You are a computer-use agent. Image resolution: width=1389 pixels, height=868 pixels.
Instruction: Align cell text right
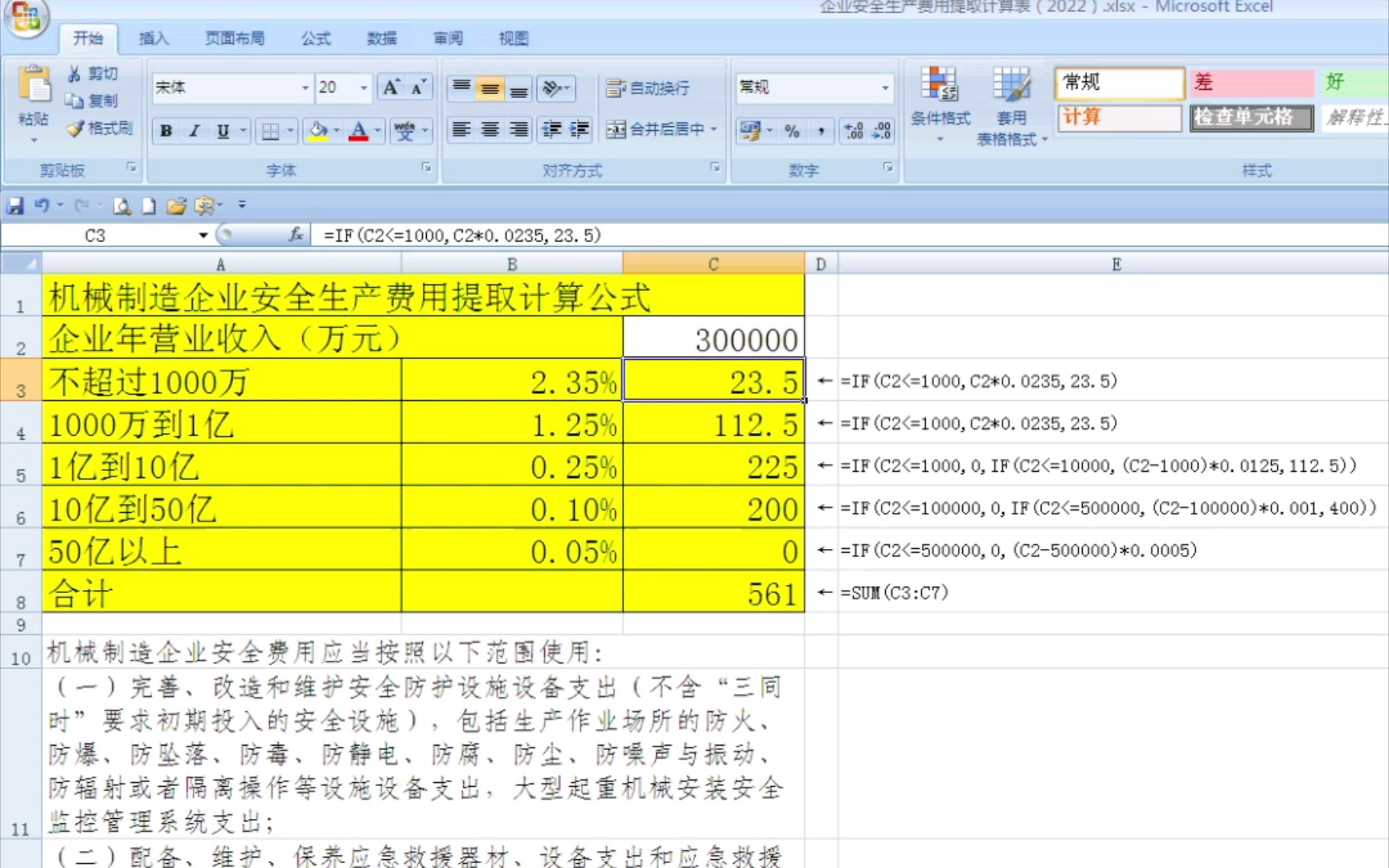[519, 129]
